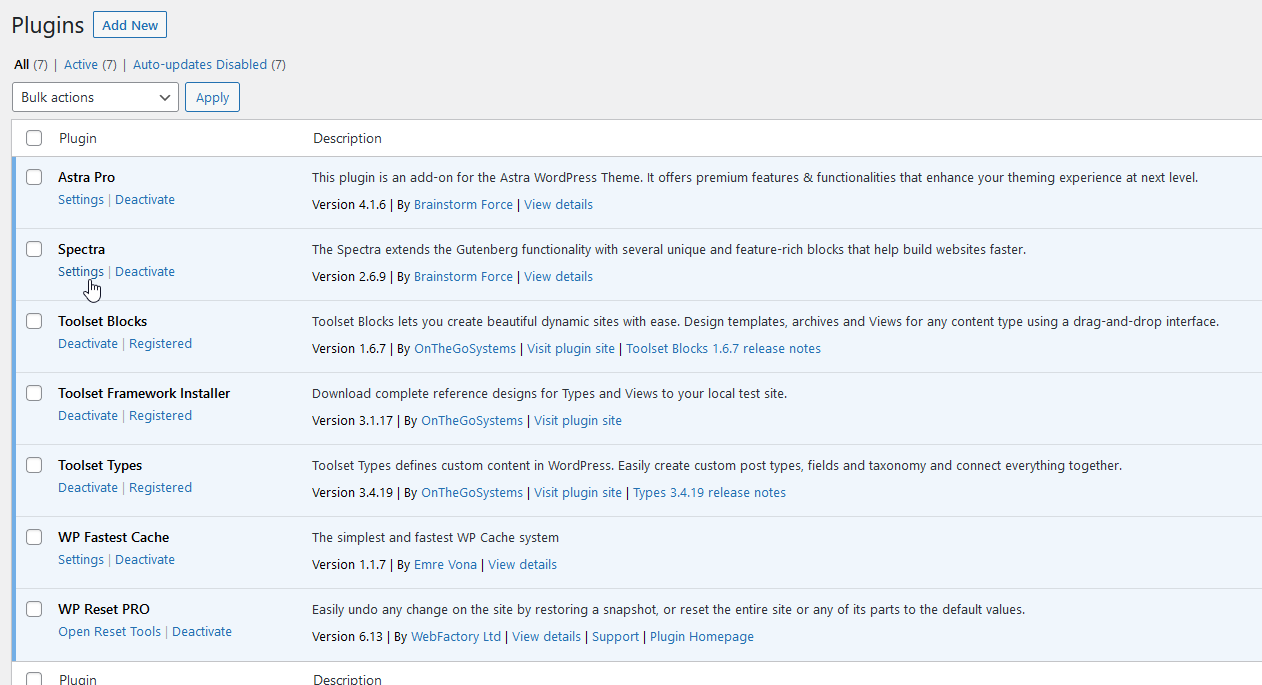The width and height of the screenshot is (1262, 685).
Task: Click Registered under Toolset Blocks
Action: (x=160, y=343)
